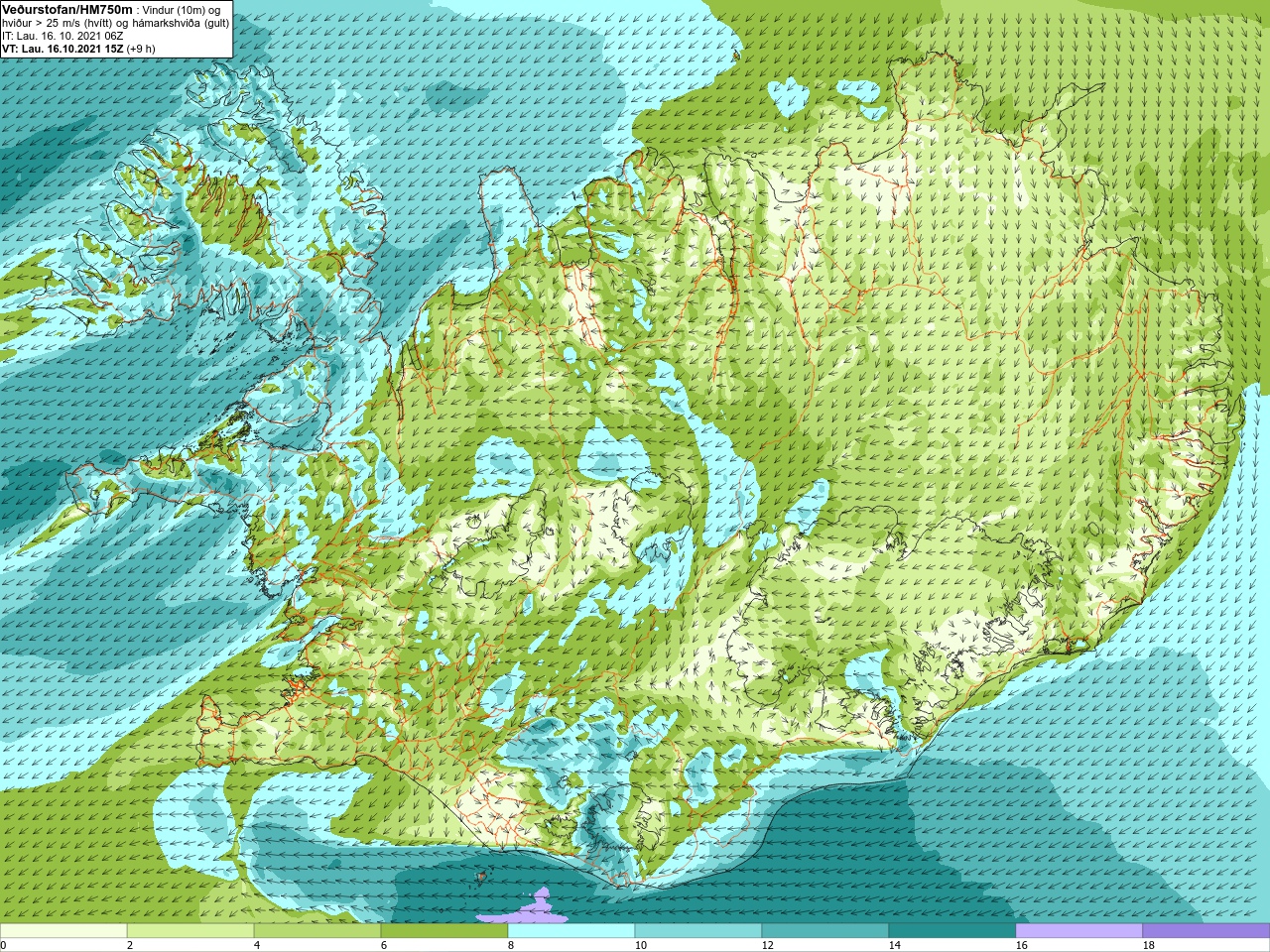
Task: Click the scale label "16"
Action: point(1021,945)
